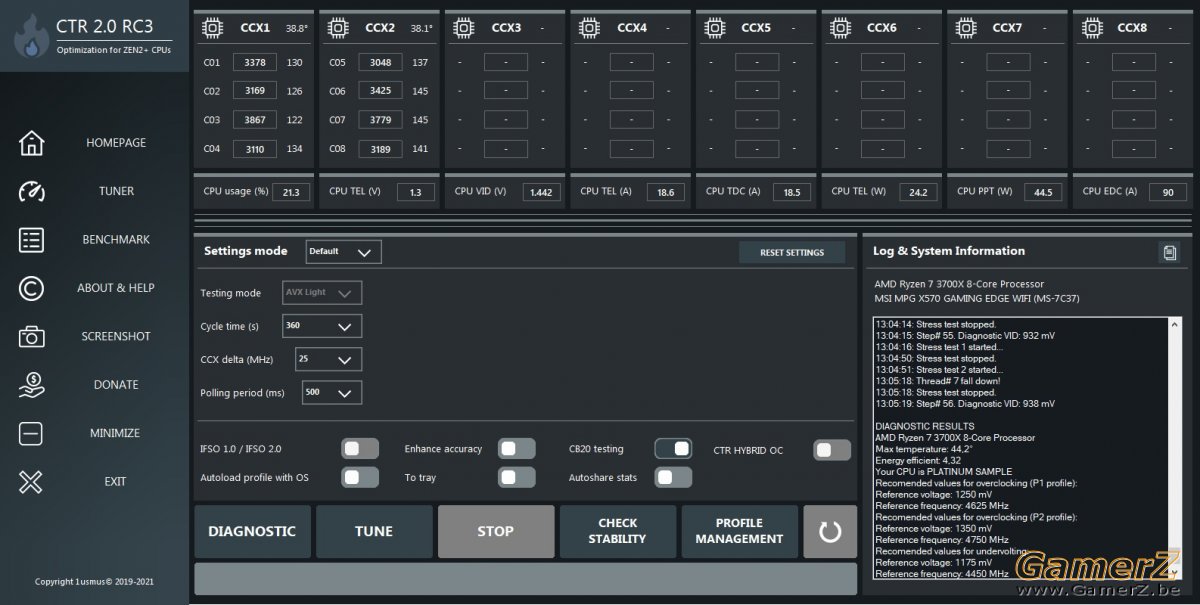Click the RESET SETTINGS button
Screen dimensions: 1200x605
click(x=792, y=252)
